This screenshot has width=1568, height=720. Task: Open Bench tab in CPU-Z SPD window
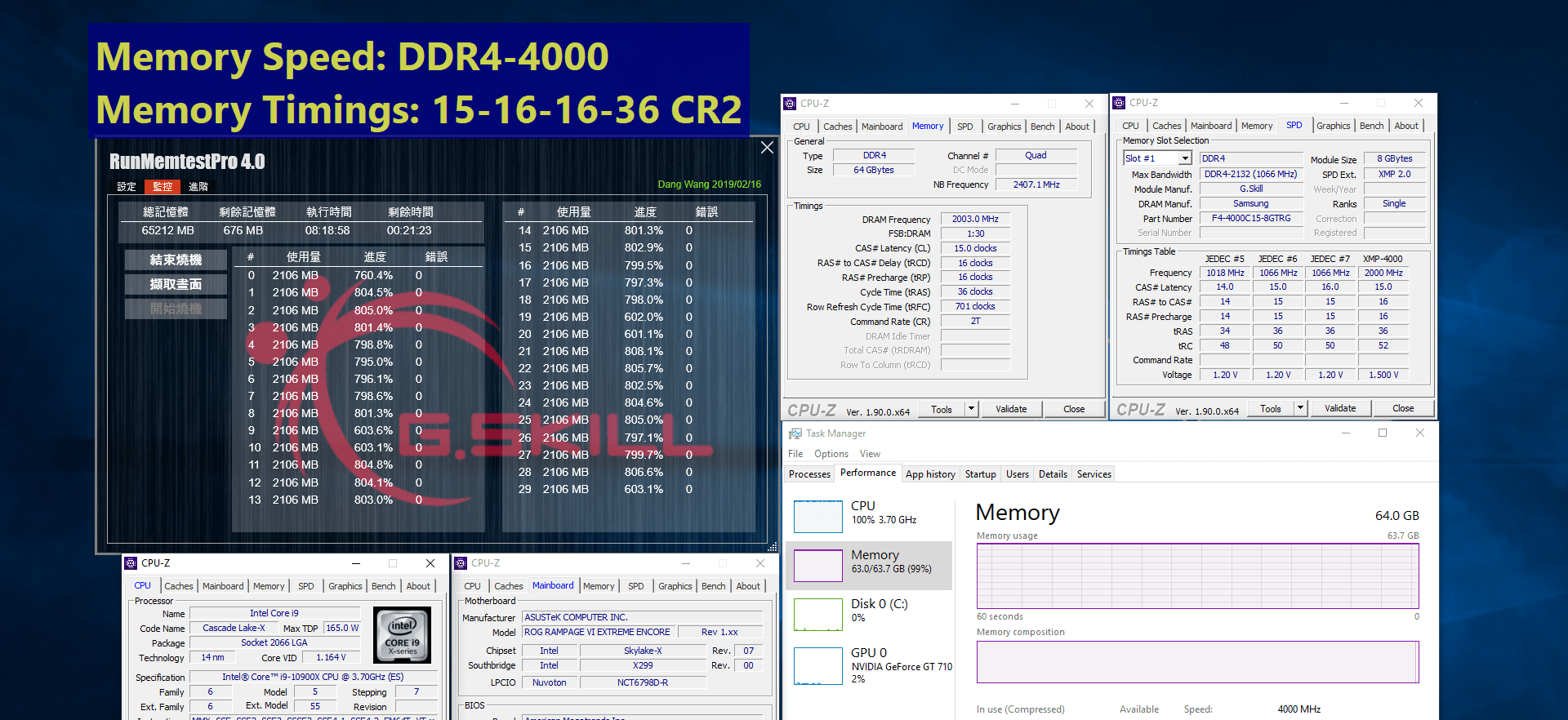pyautogui.click(x=1371, y=126)
